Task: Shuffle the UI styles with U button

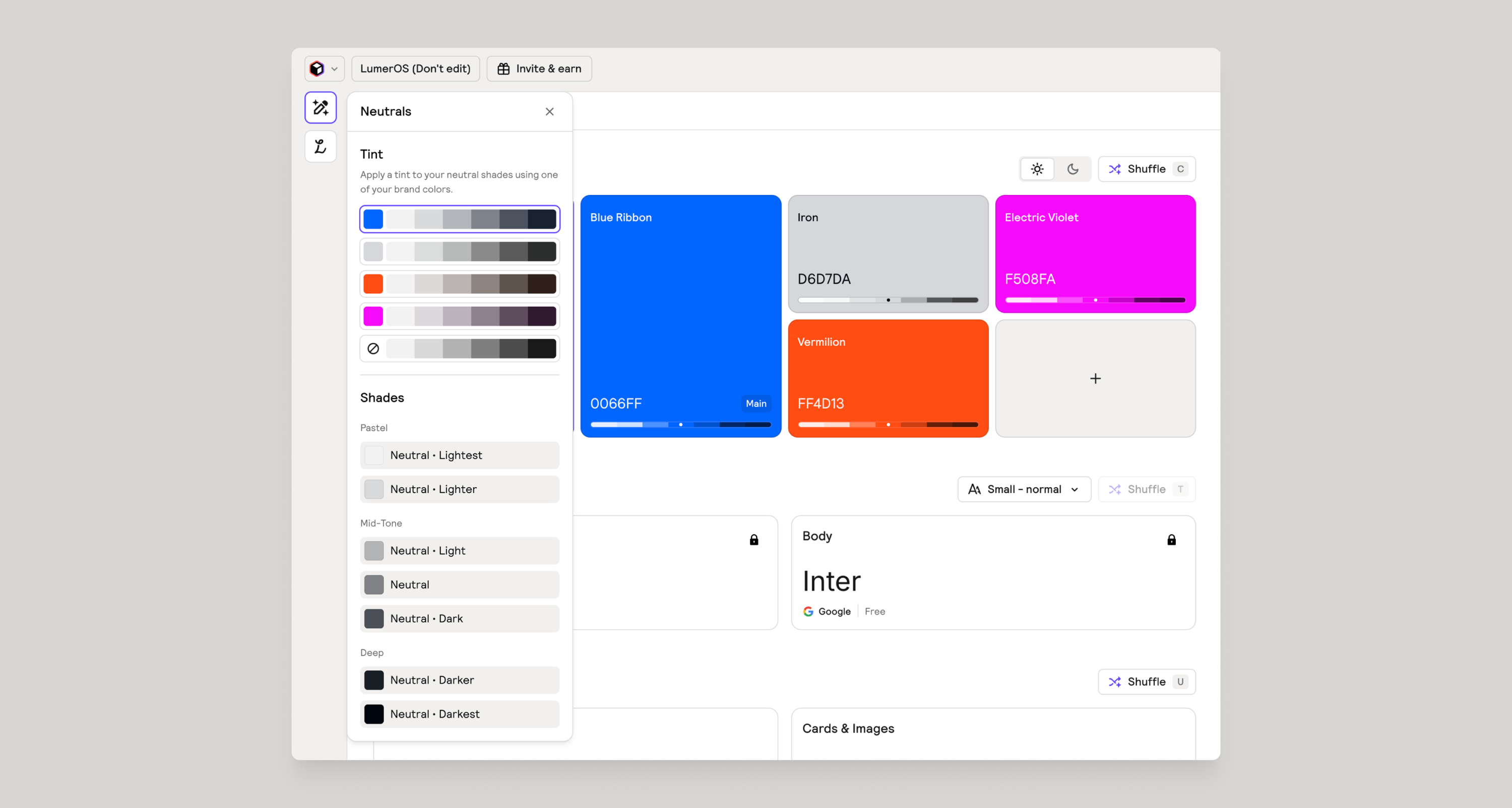Action: (1146, 682)
